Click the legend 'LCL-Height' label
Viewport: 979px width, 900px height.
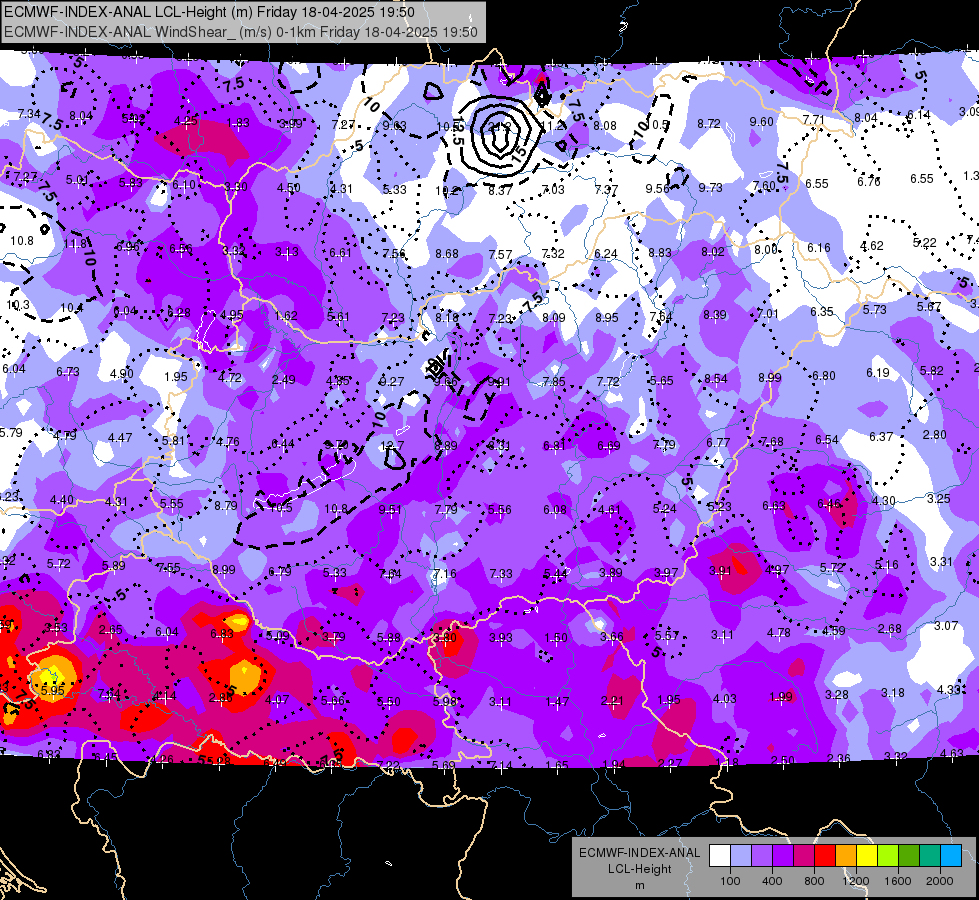(x=639, y=869)
